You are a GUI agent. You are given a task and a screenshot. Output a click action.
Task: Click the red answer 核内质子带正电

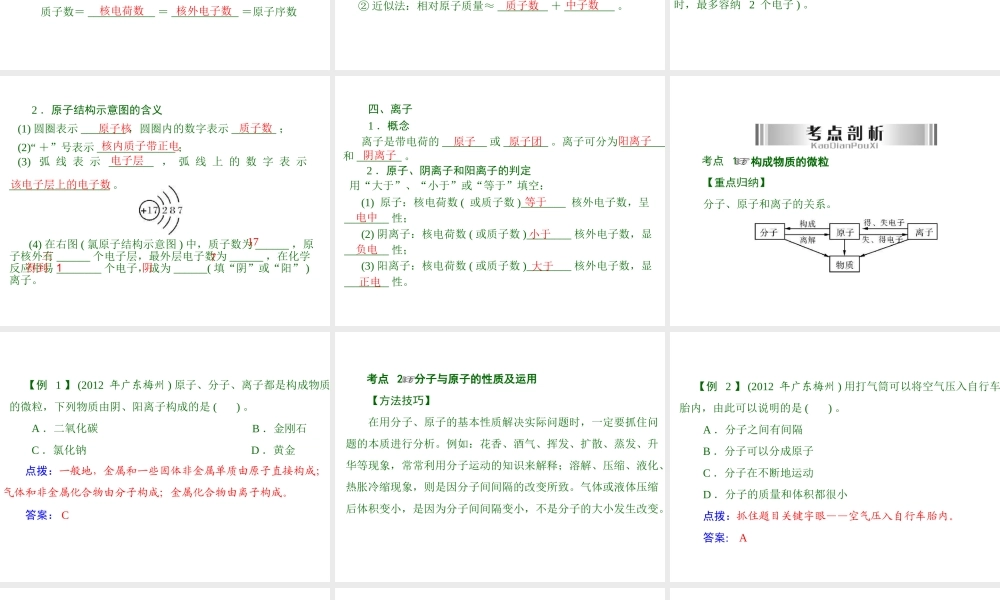[x=140, y=146]
